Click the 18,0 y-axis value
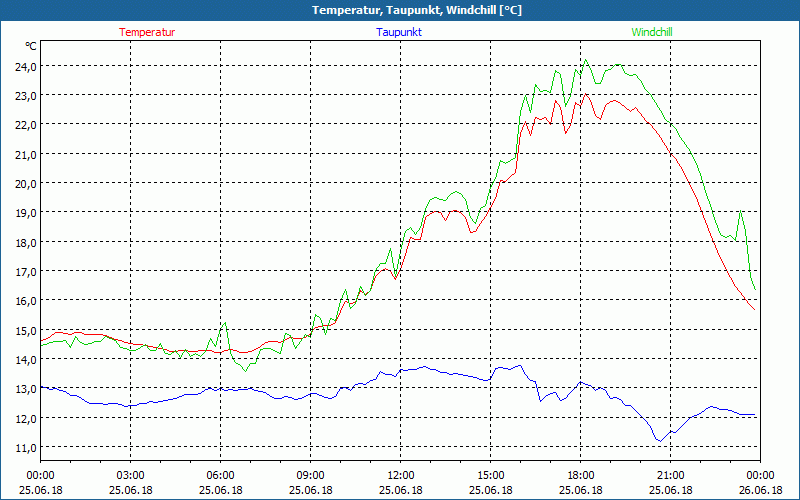 [26, 242]
